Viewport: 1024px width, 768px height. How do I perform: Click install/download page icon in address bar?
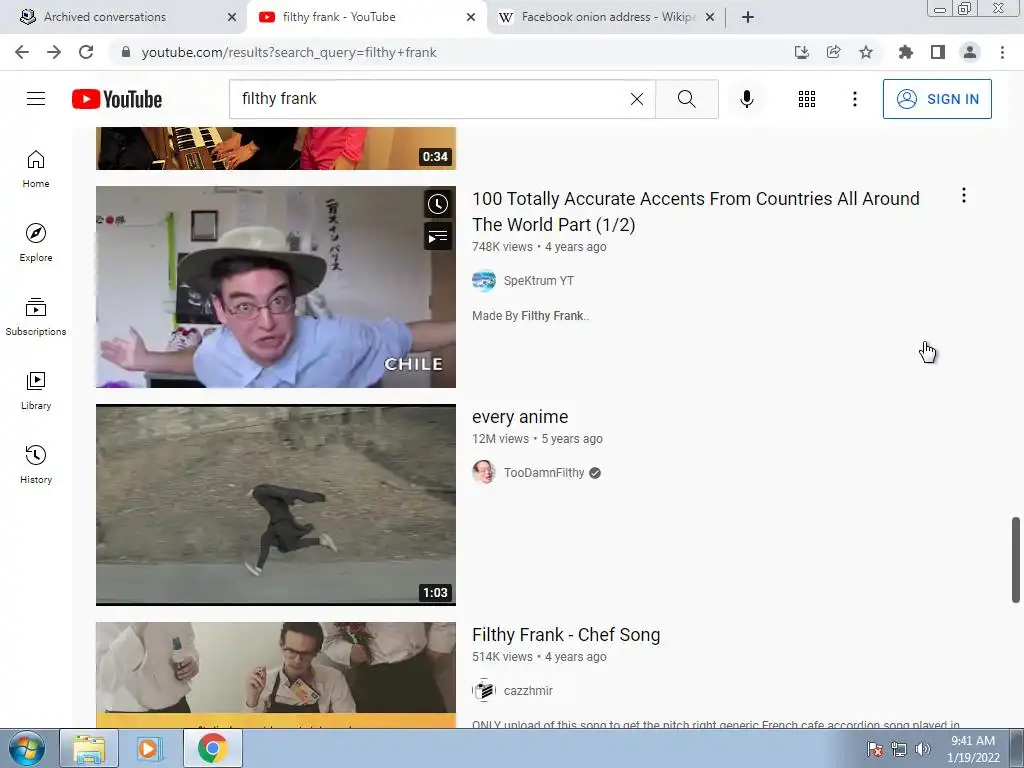801,52
